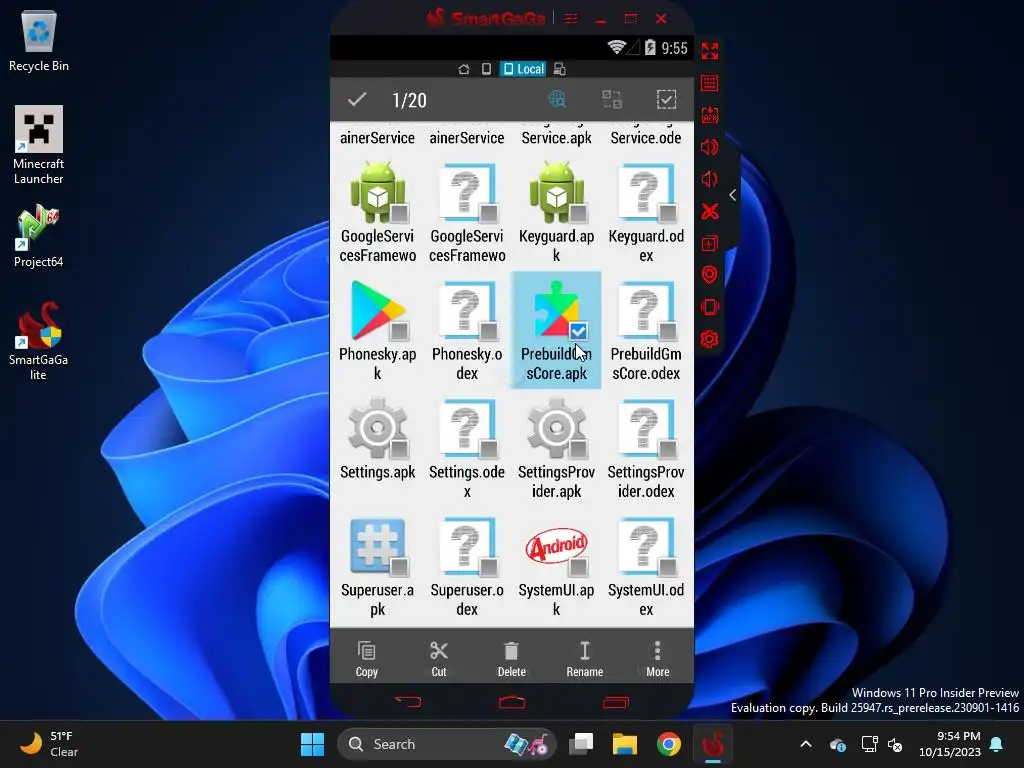Select the Settings.odex file icon

click(x=467, y=429)
